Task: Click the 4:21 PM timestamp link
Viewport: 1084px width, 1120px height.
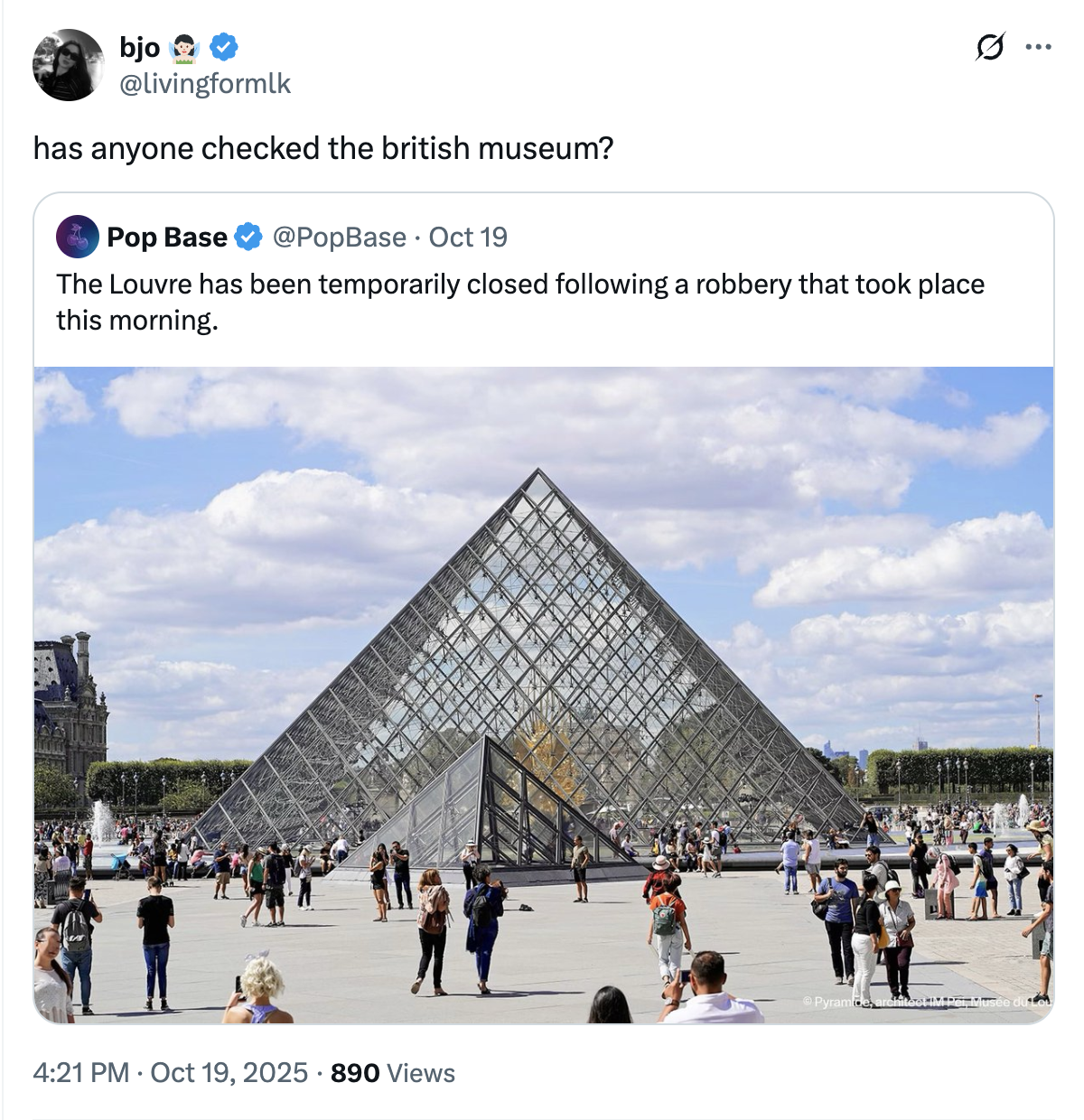Action: click(81, 1072)
